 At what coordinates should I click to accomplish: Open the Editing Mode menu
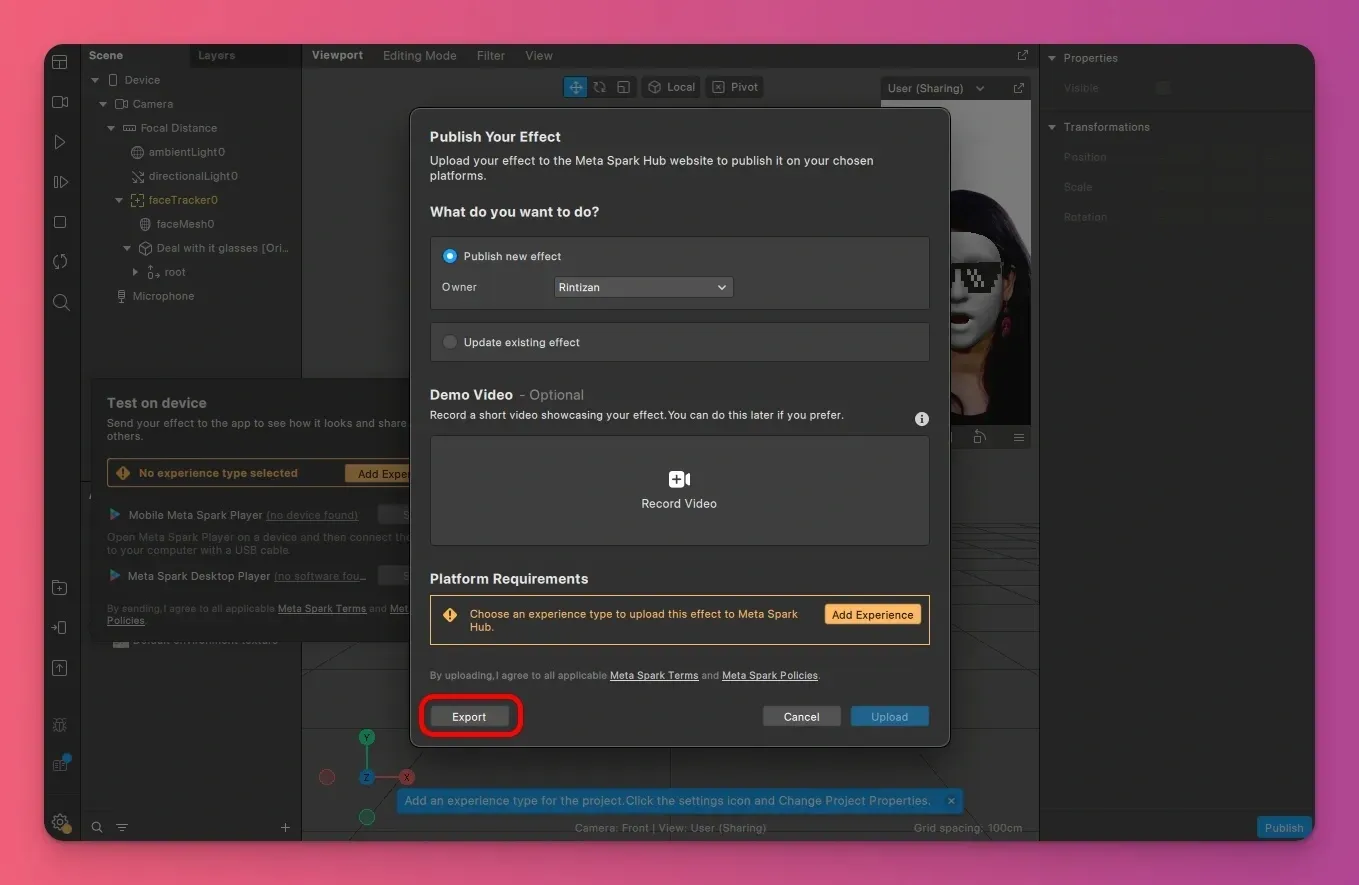(419, 56)
